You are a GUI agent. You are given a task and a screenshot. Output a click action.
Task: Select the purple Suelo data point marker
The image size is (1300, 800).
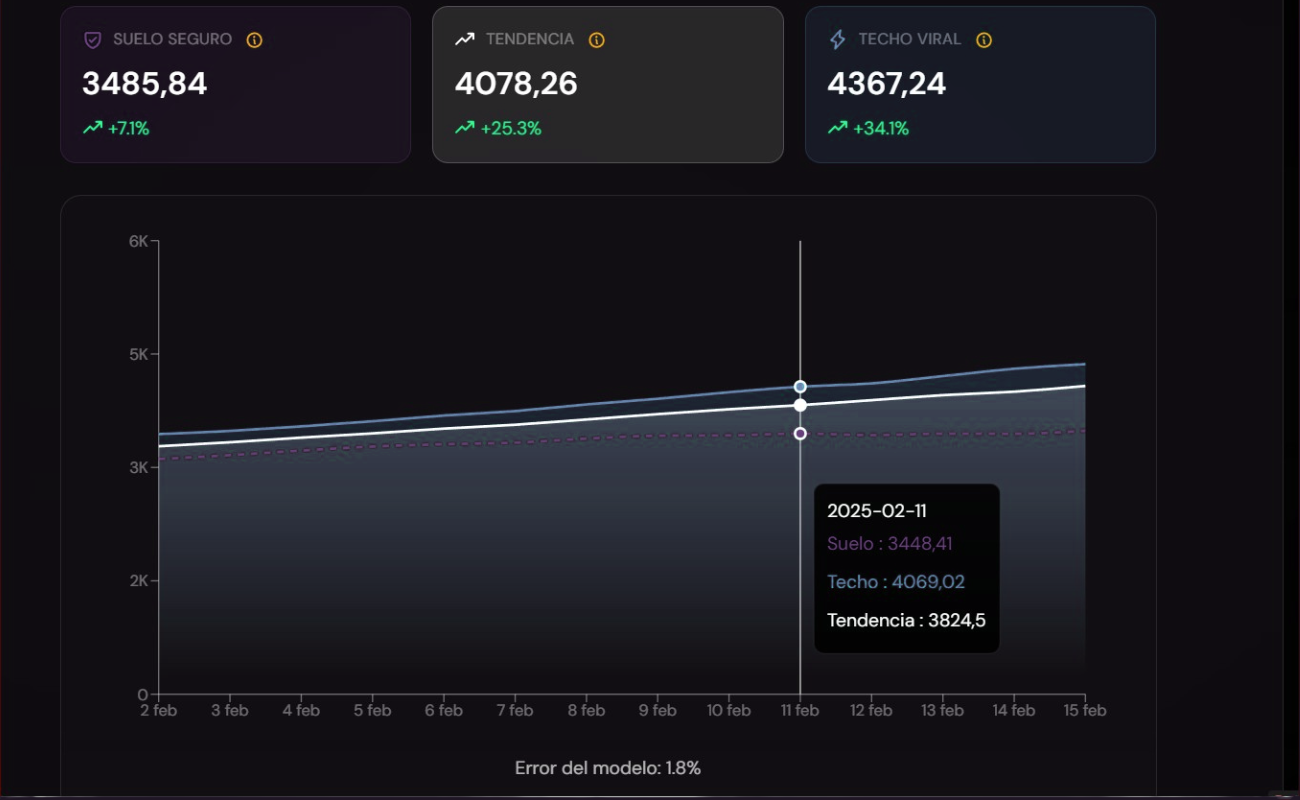799,432
